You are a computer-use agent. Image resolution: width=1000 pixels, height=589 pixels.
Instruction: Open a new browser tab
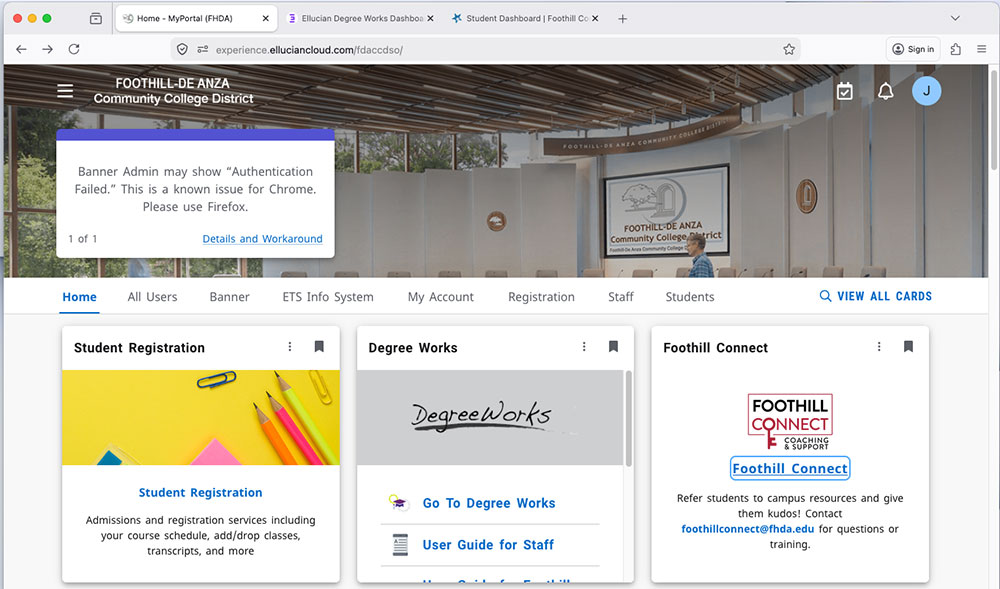click(x=622, y=19)
